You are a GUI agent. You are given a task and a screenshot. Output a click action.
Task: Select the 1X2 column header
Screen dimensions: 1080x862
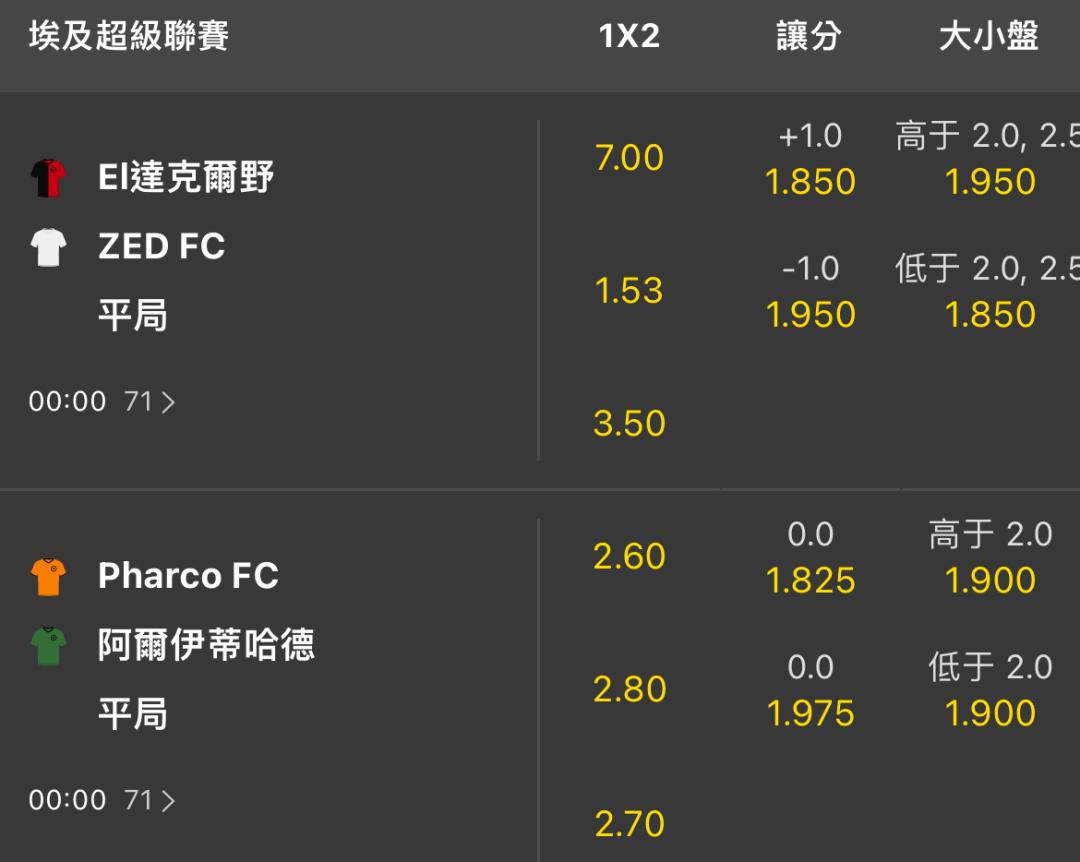point(629,36)
